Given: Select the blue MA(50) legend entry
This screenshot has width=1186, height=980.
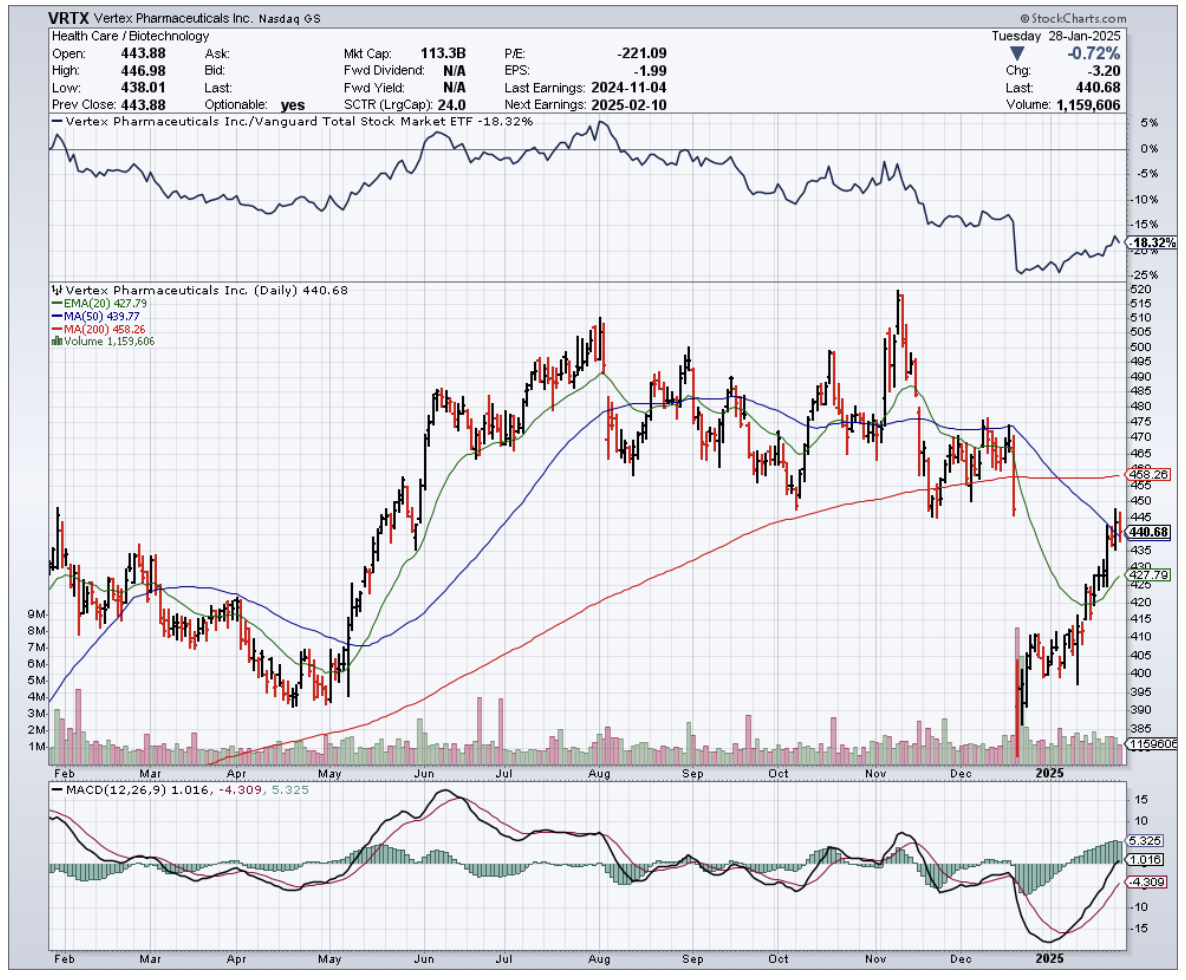Looking at the screenshot, I should [94, 316].
